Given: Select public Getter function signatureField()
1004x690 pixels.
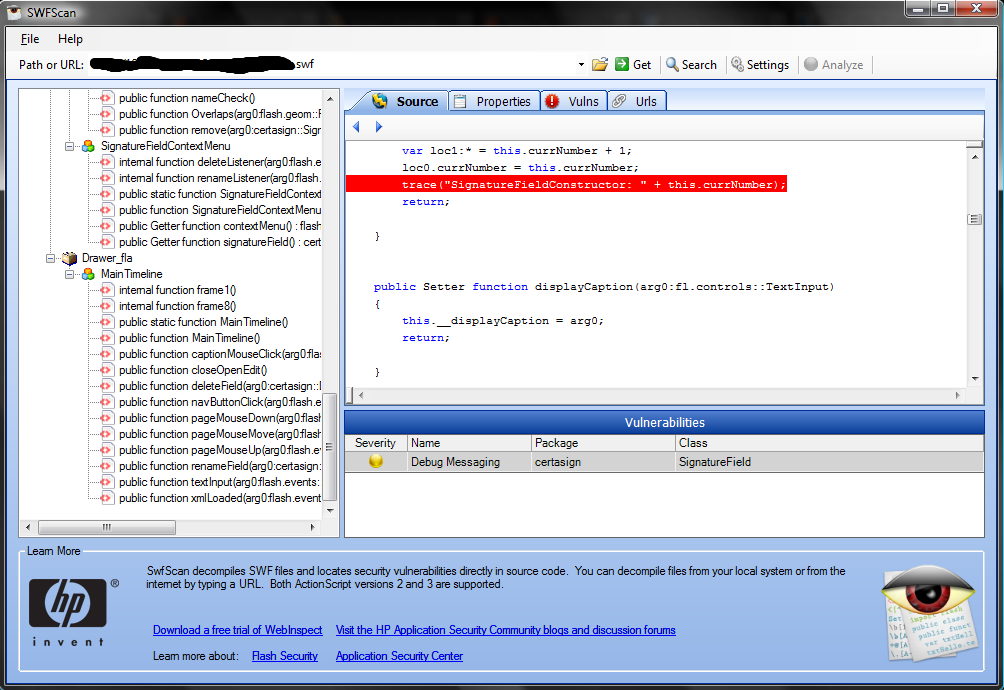Looking at the screenshot, I should pos(220,242).
